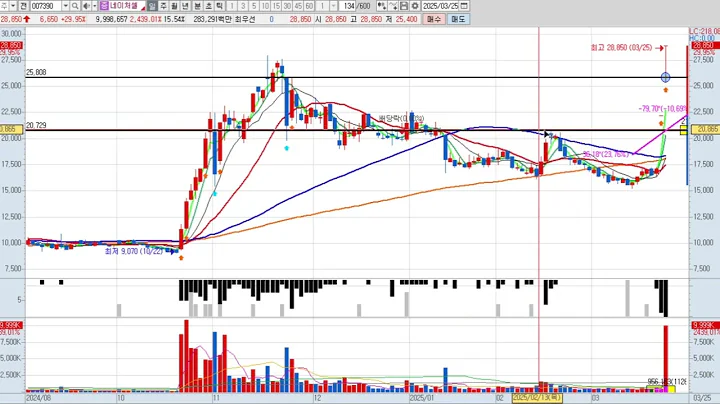Click the 최저 9,070 (10/22) low label

134,251
